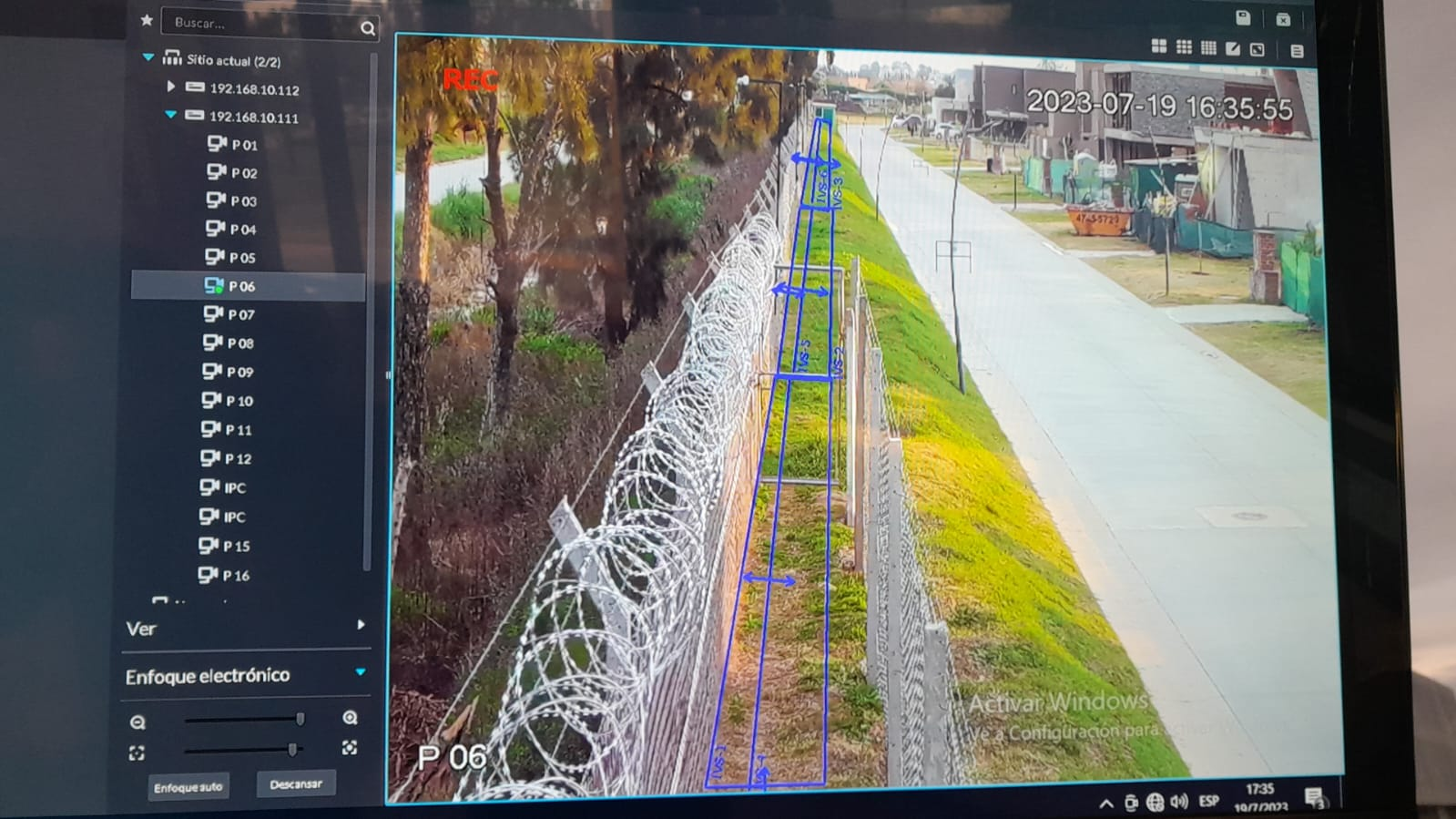
Task: Select camera P 07 in the tree
Action: click(x=240, y=314)
